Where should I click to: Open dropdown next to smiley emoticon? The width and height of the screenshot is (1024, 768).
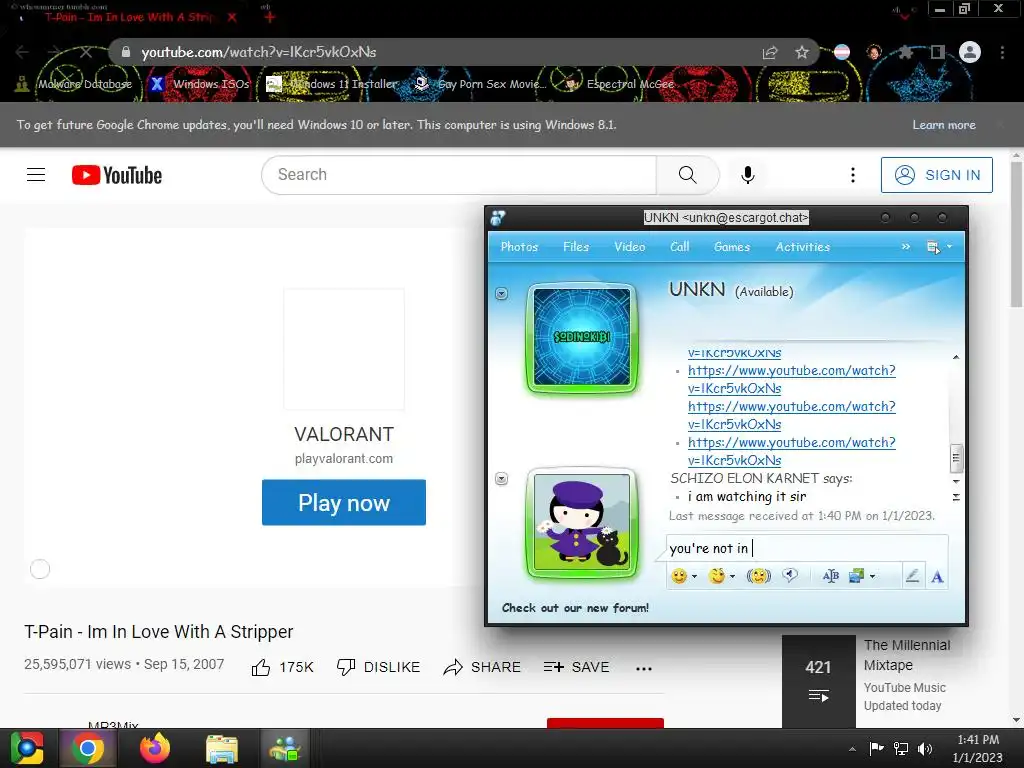(x=694, y=577)
